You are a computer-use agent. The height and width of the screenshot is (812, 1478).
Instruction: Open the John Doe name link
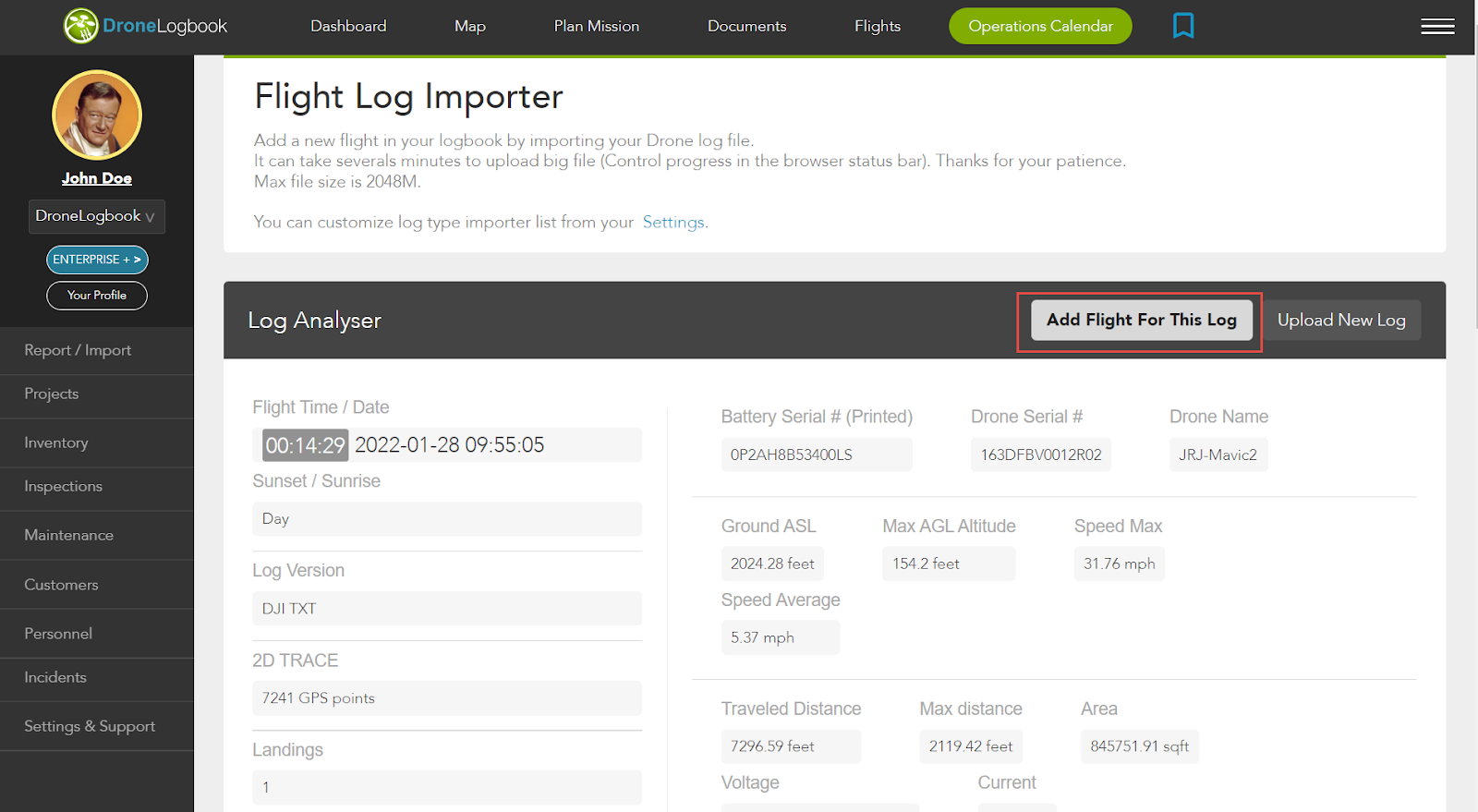97,178
